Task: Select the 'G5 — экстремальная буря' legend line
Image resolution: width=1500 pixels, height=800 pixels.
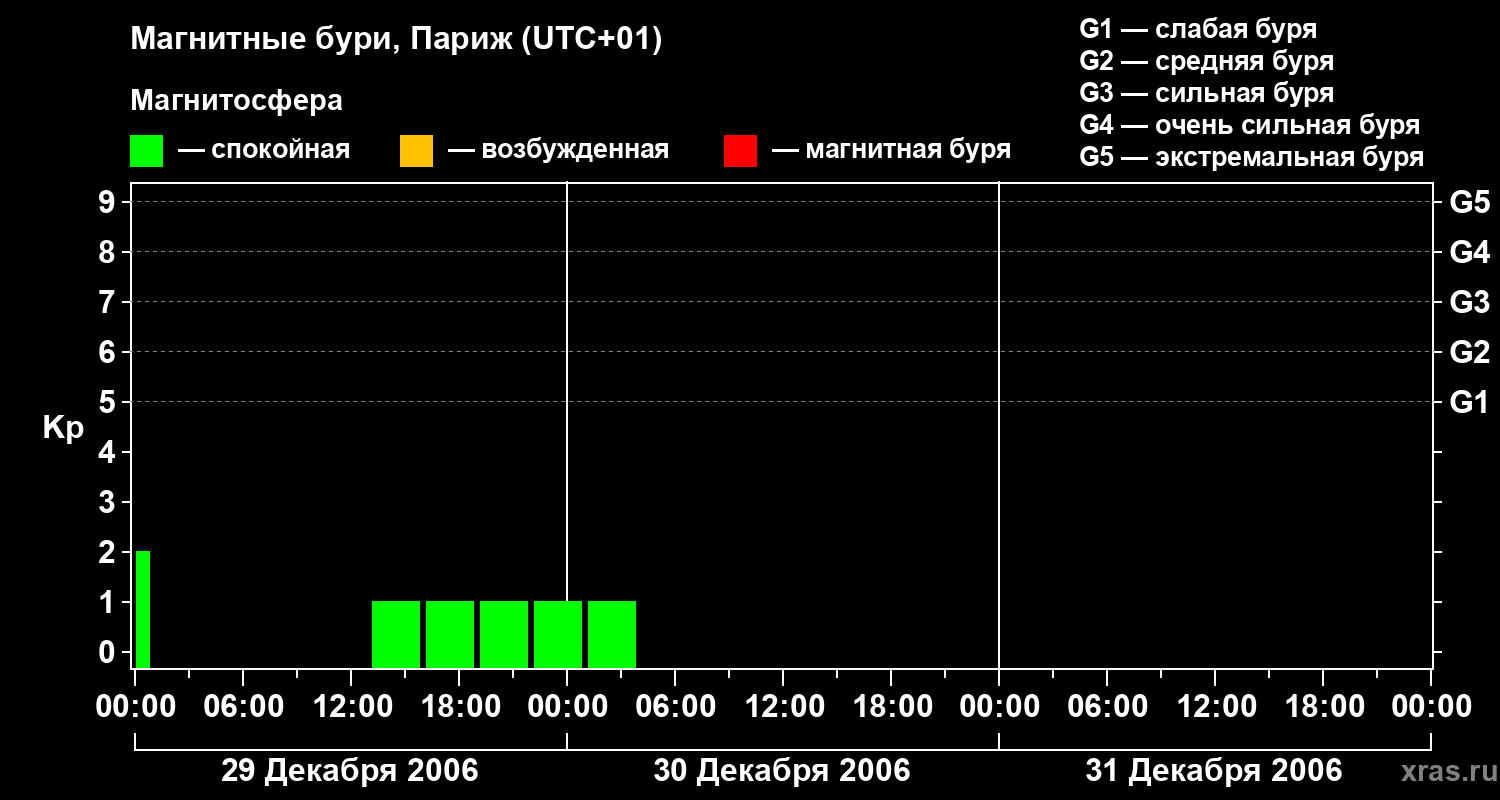Action: (1252, 157)
